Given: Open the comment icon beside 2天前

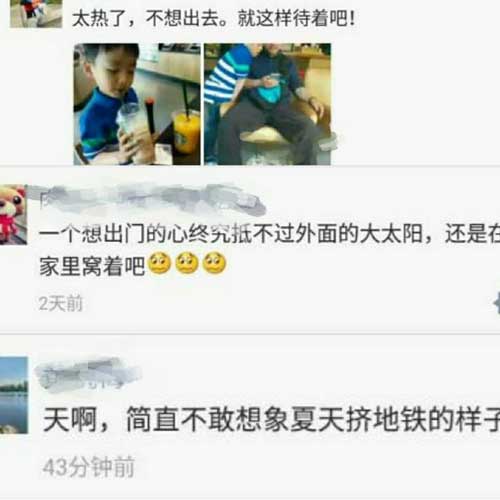Looking at the screenshot, I should [x=497, y=303].
